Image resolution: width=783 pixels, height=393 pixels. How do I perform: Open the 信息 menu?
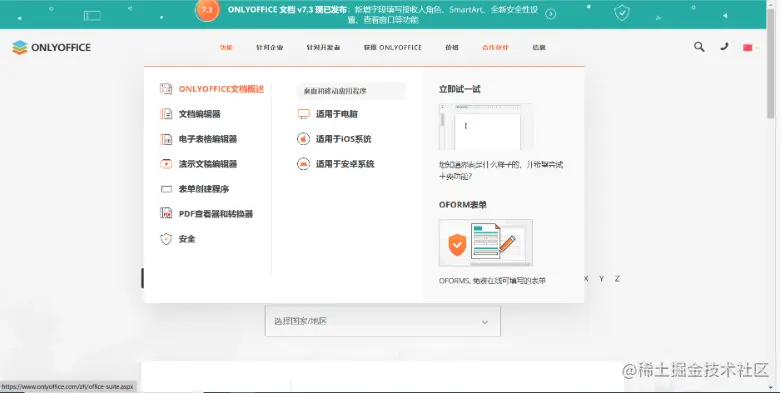click(539, 47)
